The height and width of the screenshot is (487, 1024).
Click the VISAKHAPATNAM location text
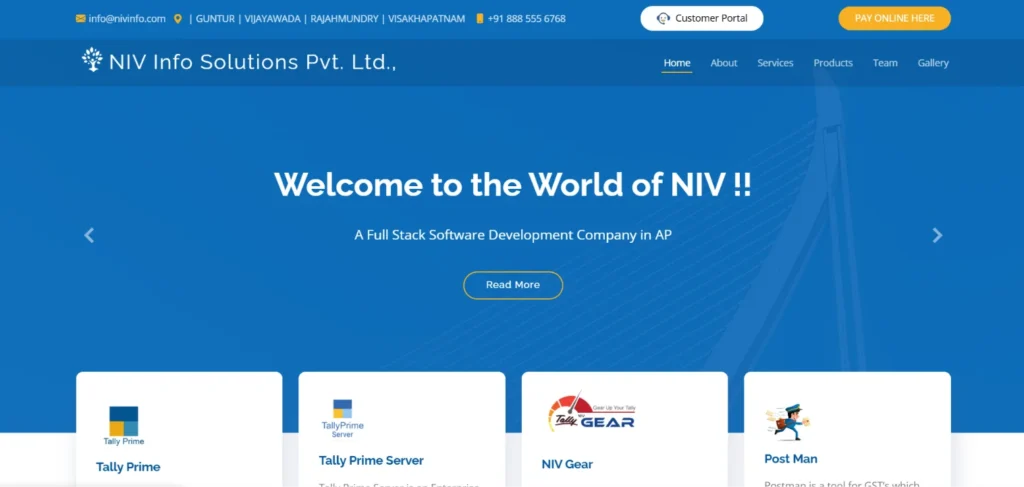click(x=426, y=18)
